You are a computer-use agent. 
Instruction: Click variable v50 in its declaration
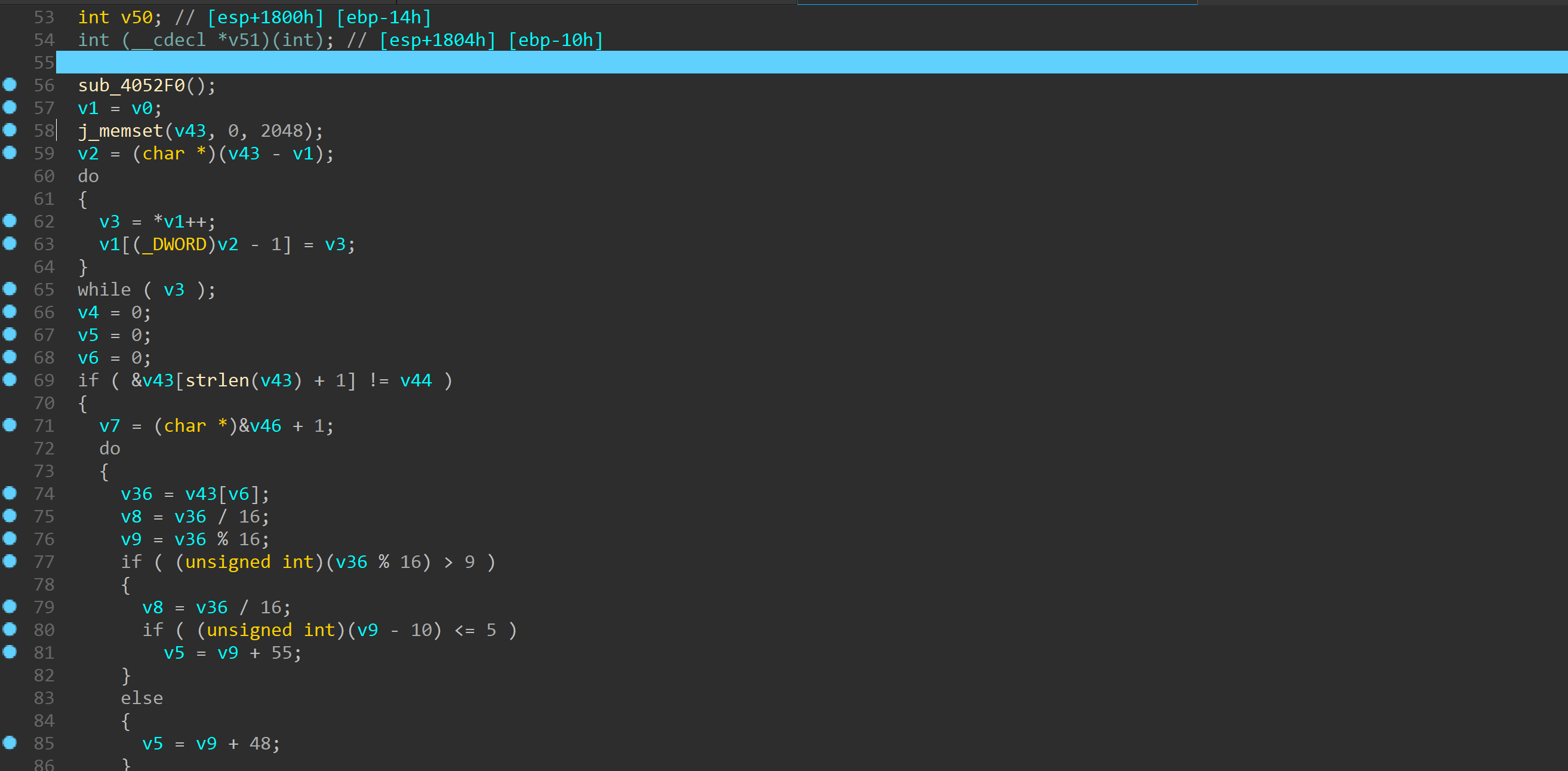pyautogui.click(x=137, y=17)
